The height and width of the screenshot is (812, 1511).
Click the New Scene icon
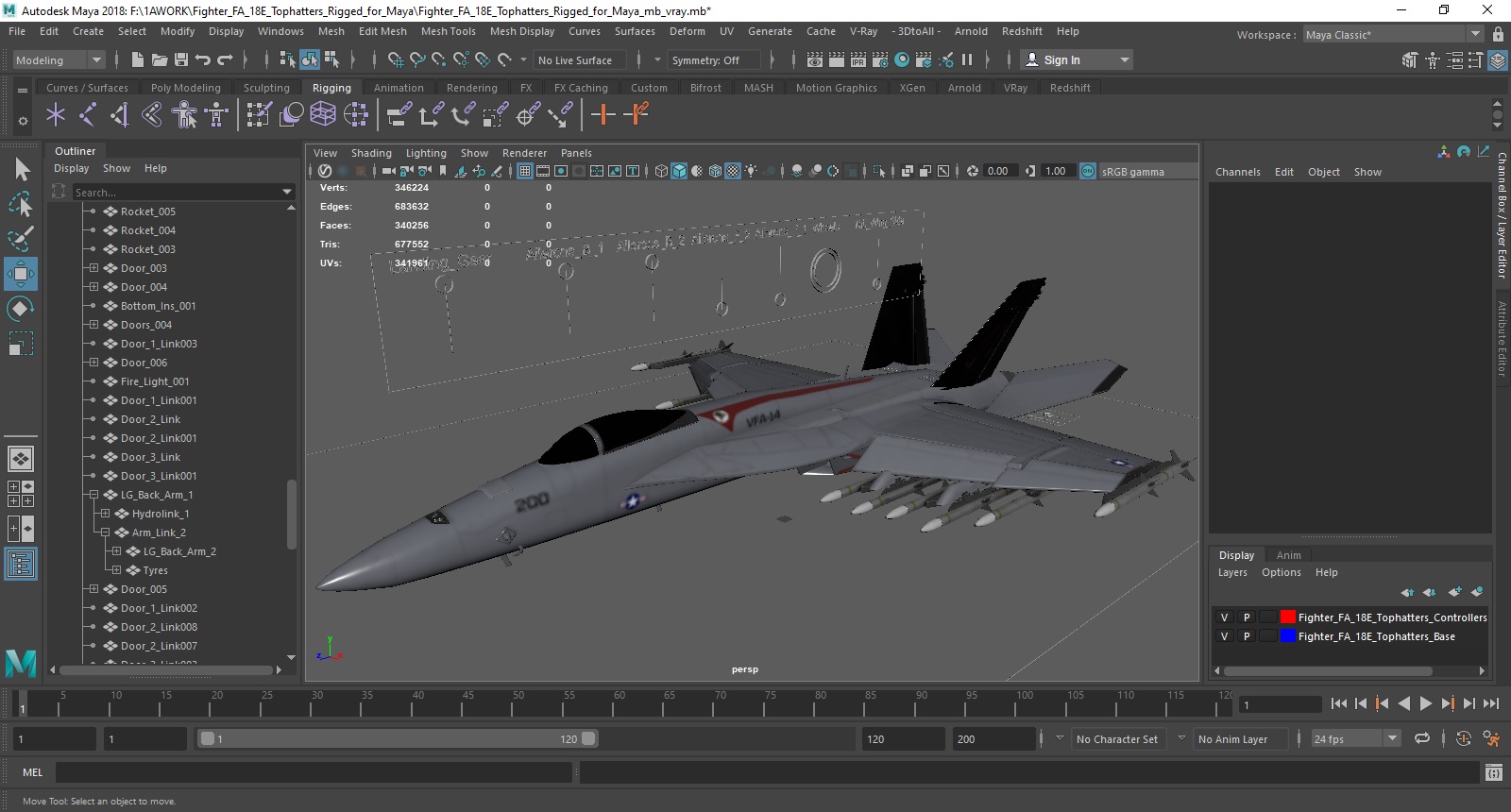point(138,59)
